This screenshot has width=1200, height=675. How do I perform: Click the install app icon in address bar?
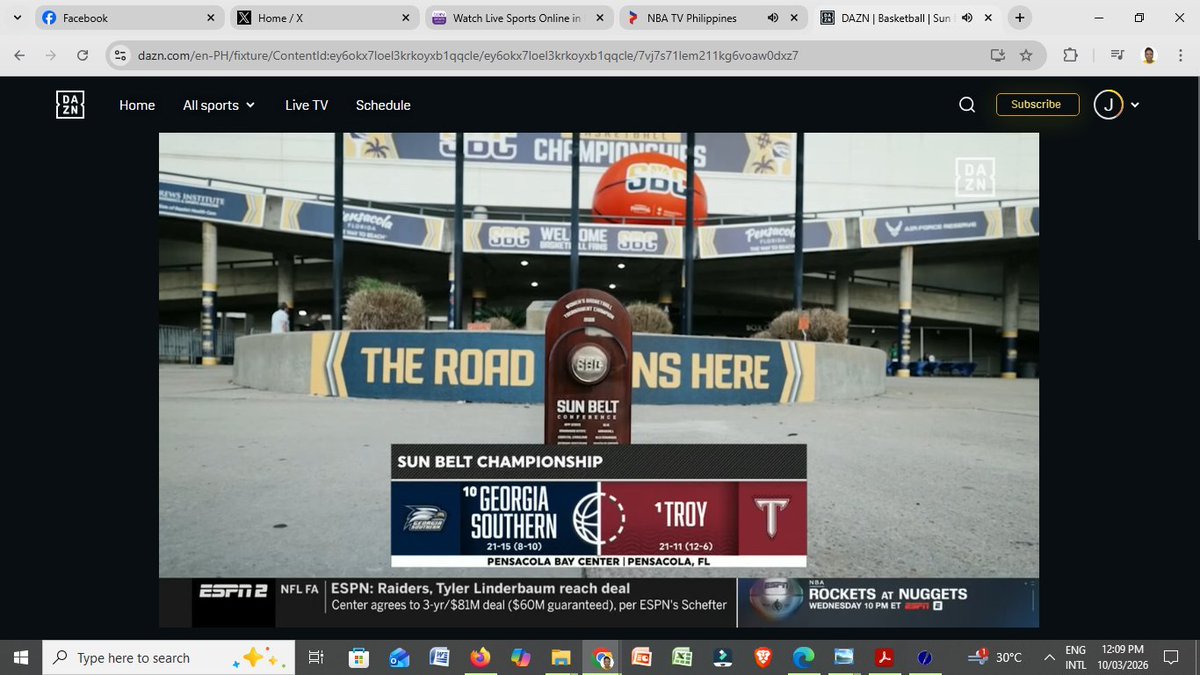[997, 55]
